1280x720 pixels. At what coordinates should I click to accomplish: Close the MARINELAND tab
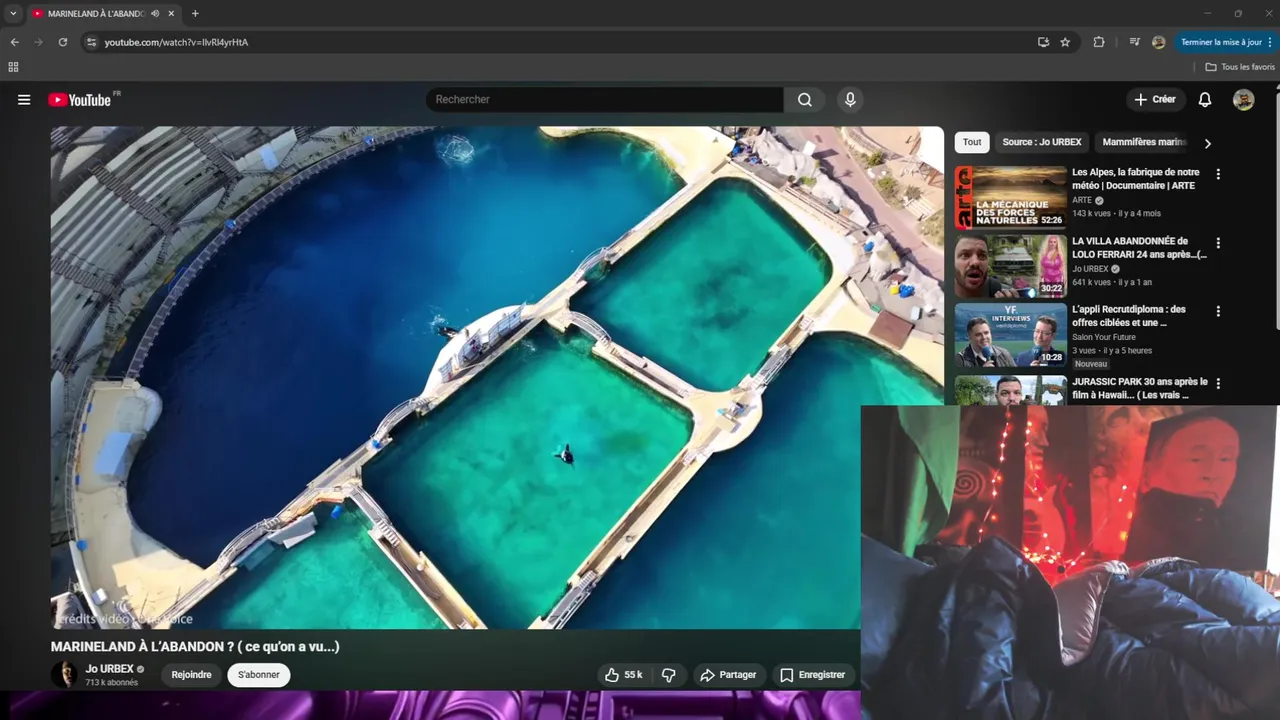(x=172, y=14)
